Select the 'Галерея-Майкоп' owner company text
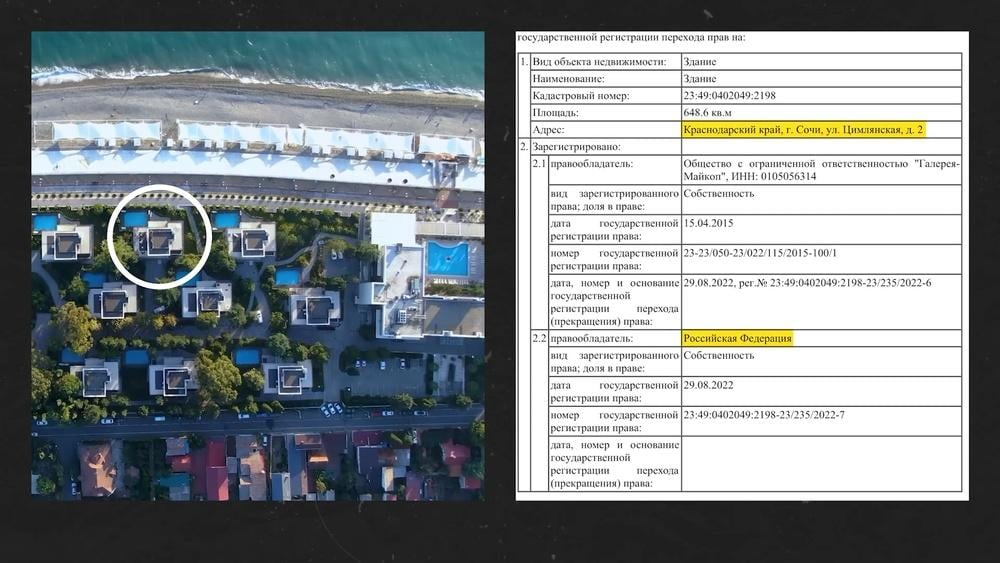Image resolution: width=1000 pixels, height=563 pixels. (819, 169)
